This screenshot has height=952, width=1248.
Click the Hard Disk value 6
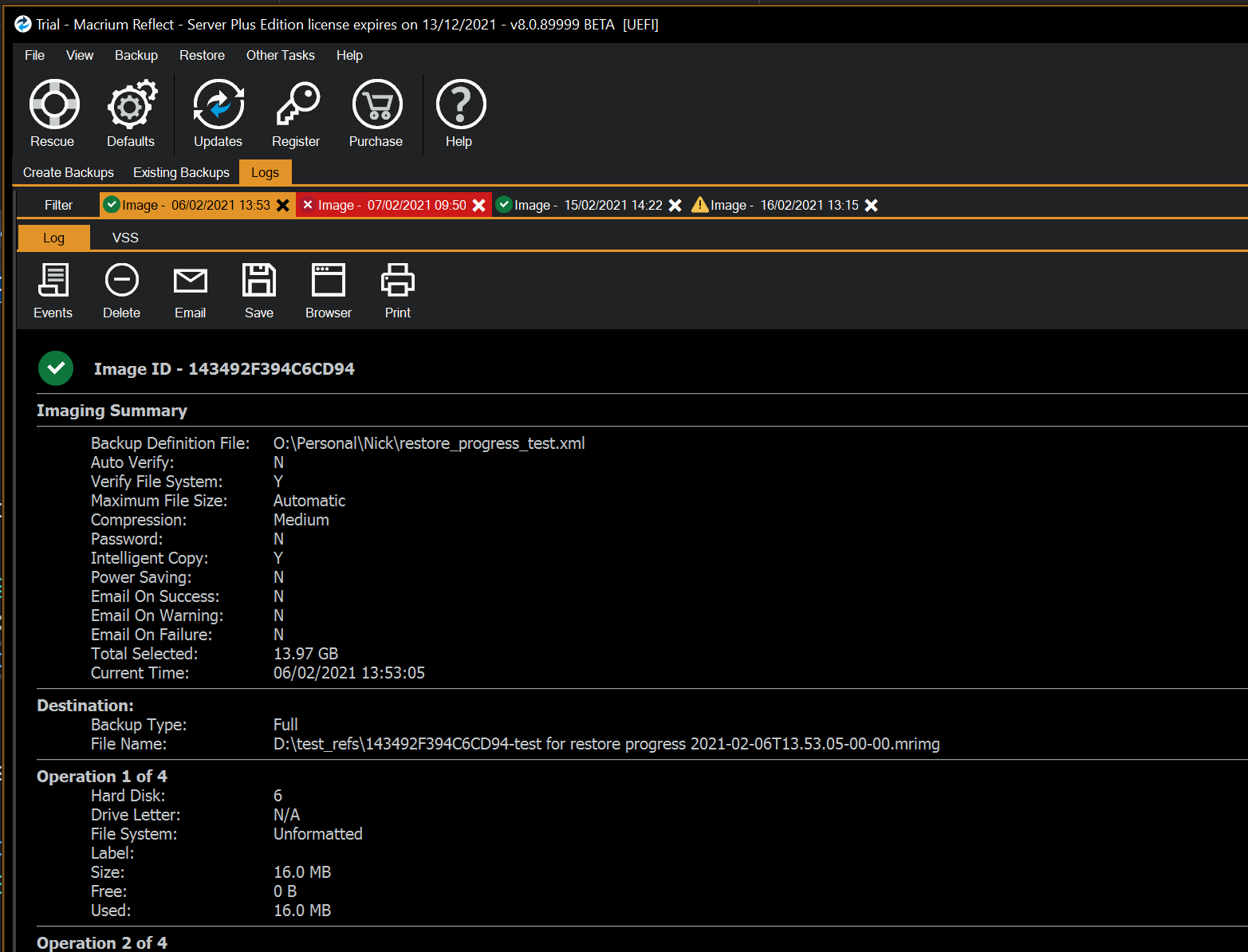tap(278, 796)
